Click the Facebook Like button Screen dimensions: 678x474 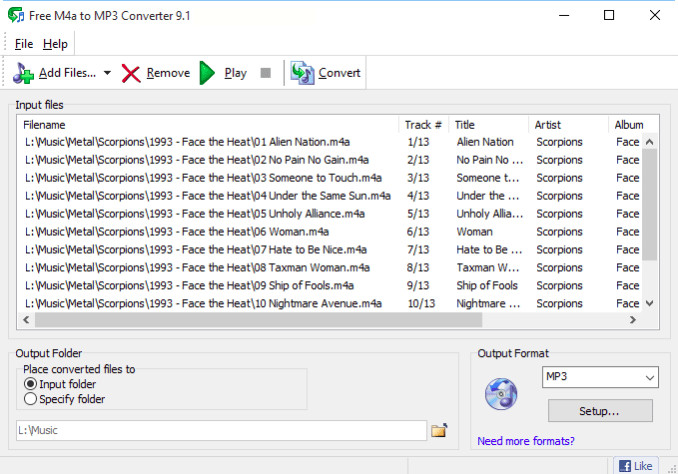coord(636,466)
